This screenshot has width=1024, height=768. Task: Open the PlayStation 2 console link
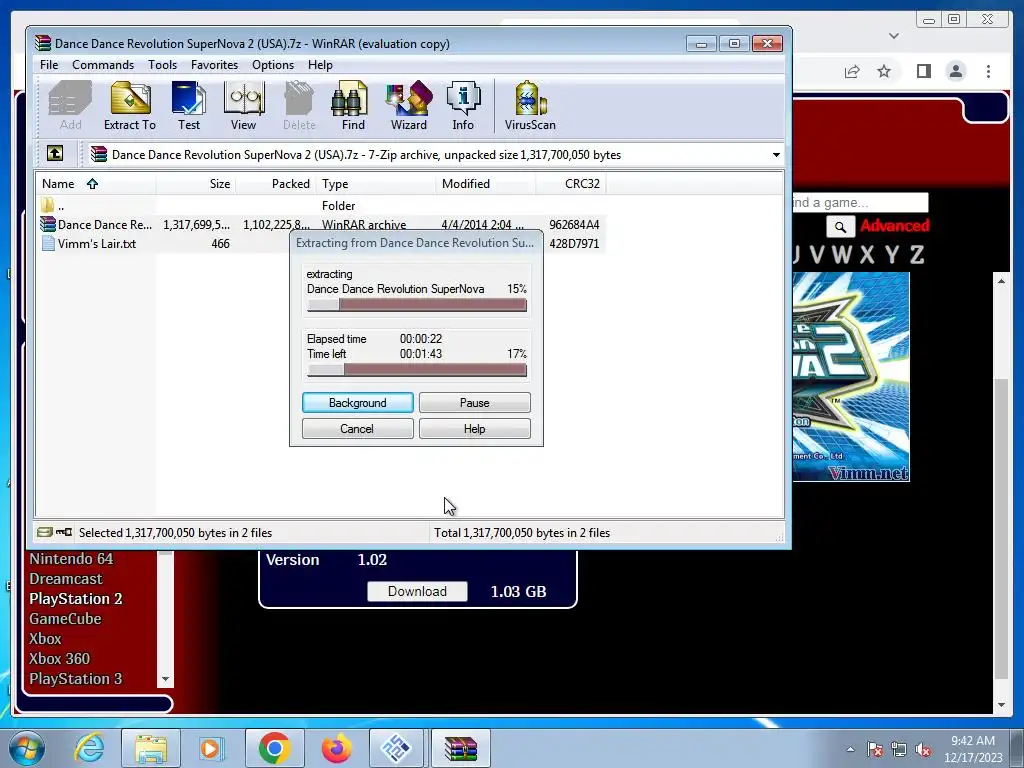(76, 599)
